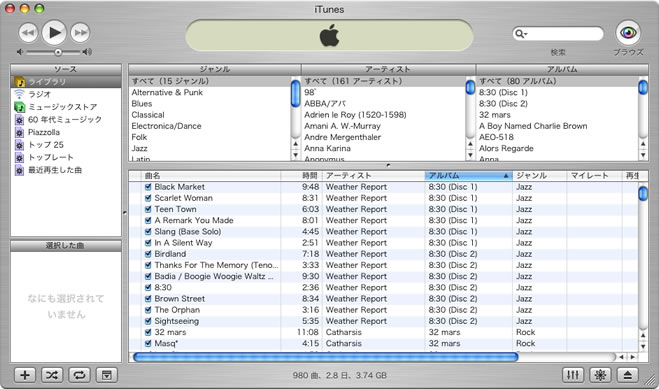Screen dimensions: 659x389
Task: Sort by ジャンル column in song list
Action: tap(540, 176)
